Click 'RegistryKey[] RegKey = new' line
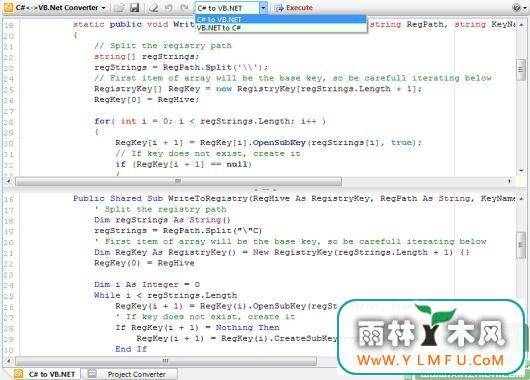The width and height of the screenshot is (530, 380). click(258, 89)
